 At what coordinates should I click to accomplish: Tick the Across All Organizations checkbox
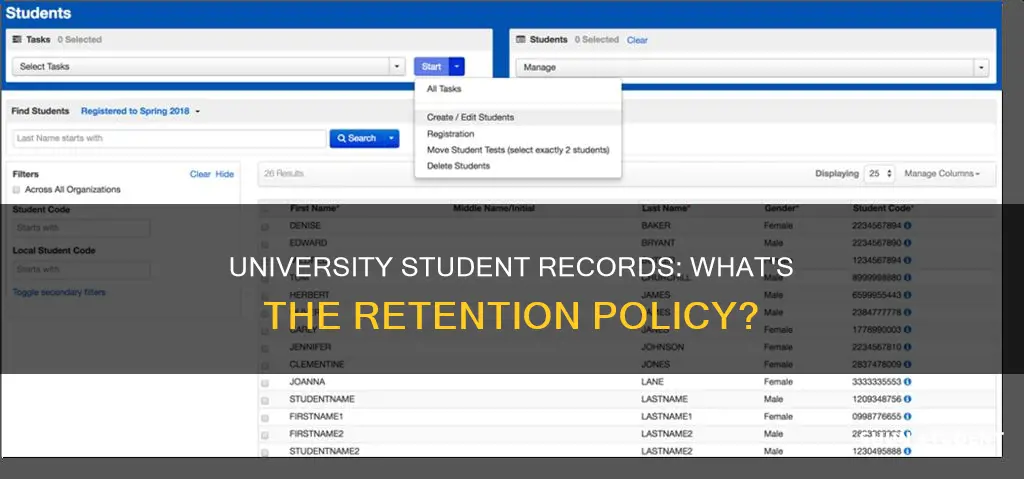(x=16, y=190)
